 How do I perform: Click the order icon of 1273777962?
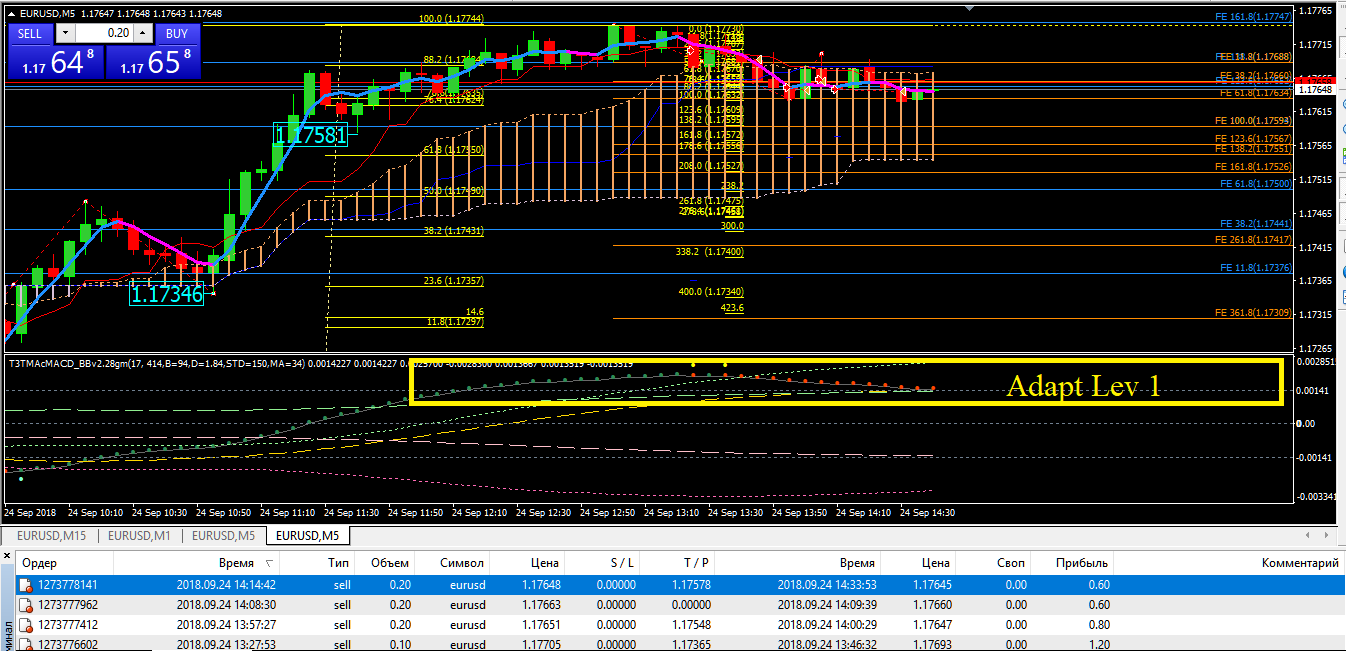[26, 605]
